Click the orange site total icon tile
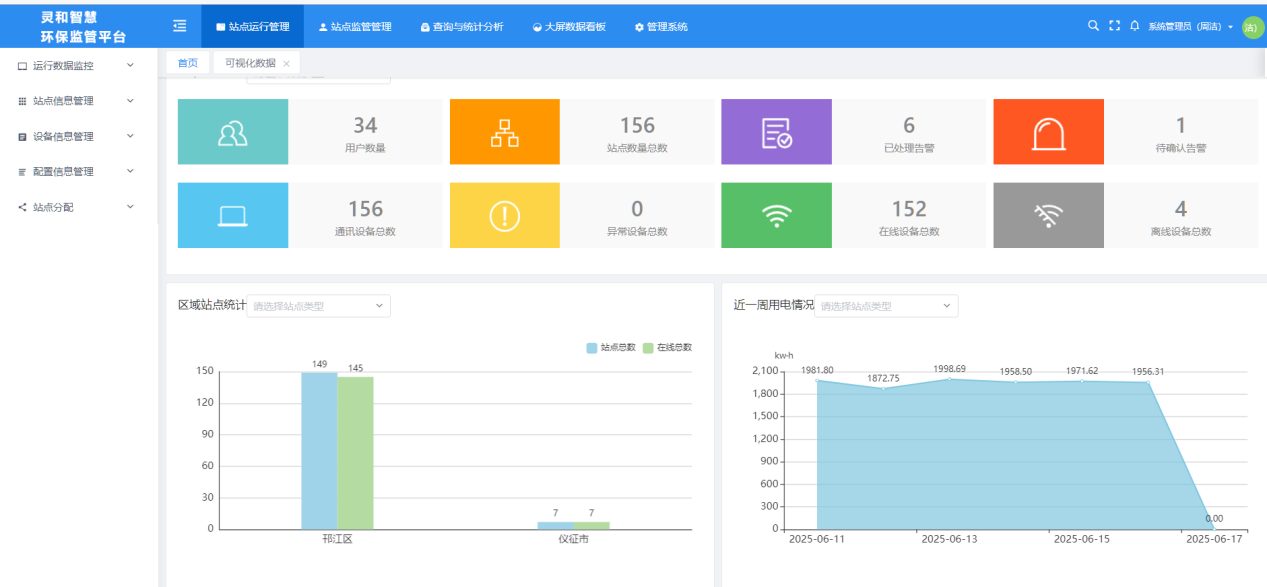This screenshot has height=587, width=1267. [505, 132]
